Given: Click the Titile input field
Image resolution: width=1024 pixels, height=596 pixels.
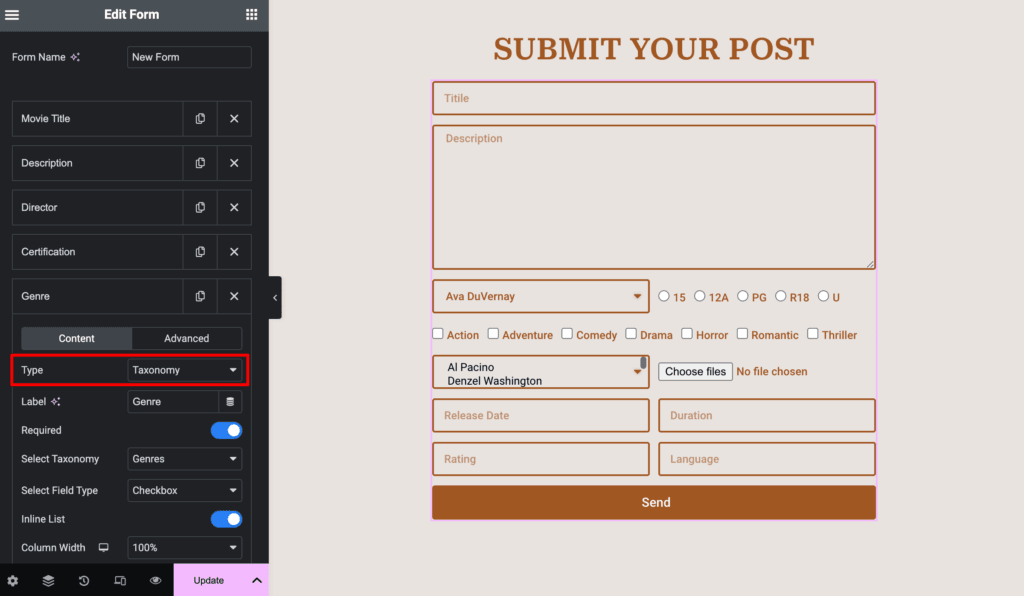Looking at the screenshot, I should 653,98.
